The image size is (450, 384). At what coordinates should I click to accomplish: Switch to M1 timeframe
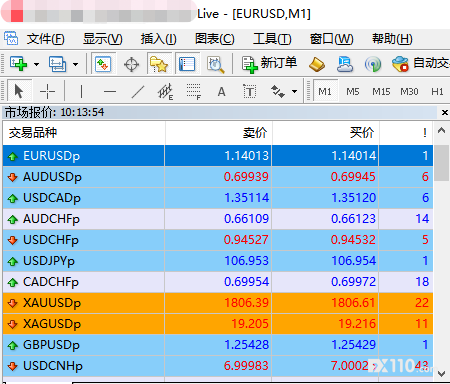click(x=325, y=91)
